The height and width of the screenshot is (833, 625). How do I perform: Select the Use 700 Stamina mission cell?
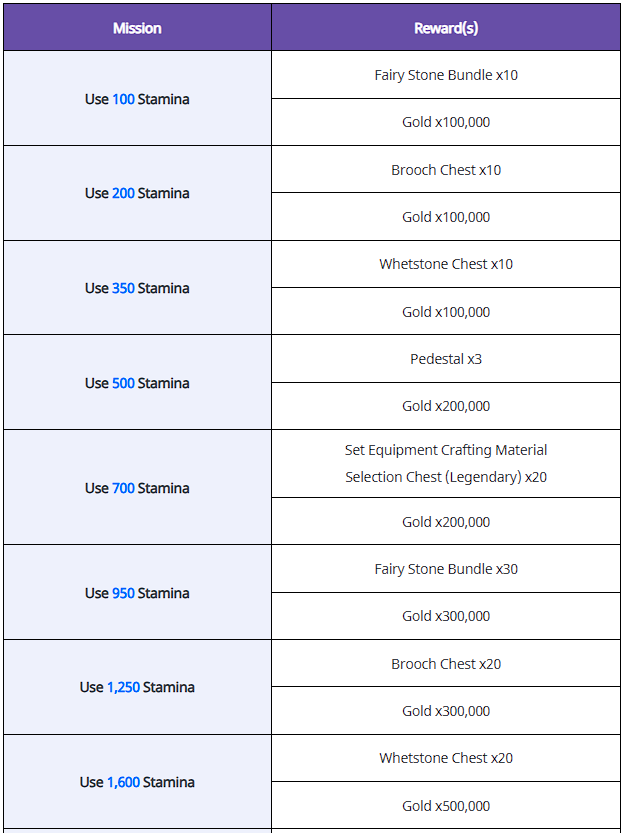pos(137,487)
